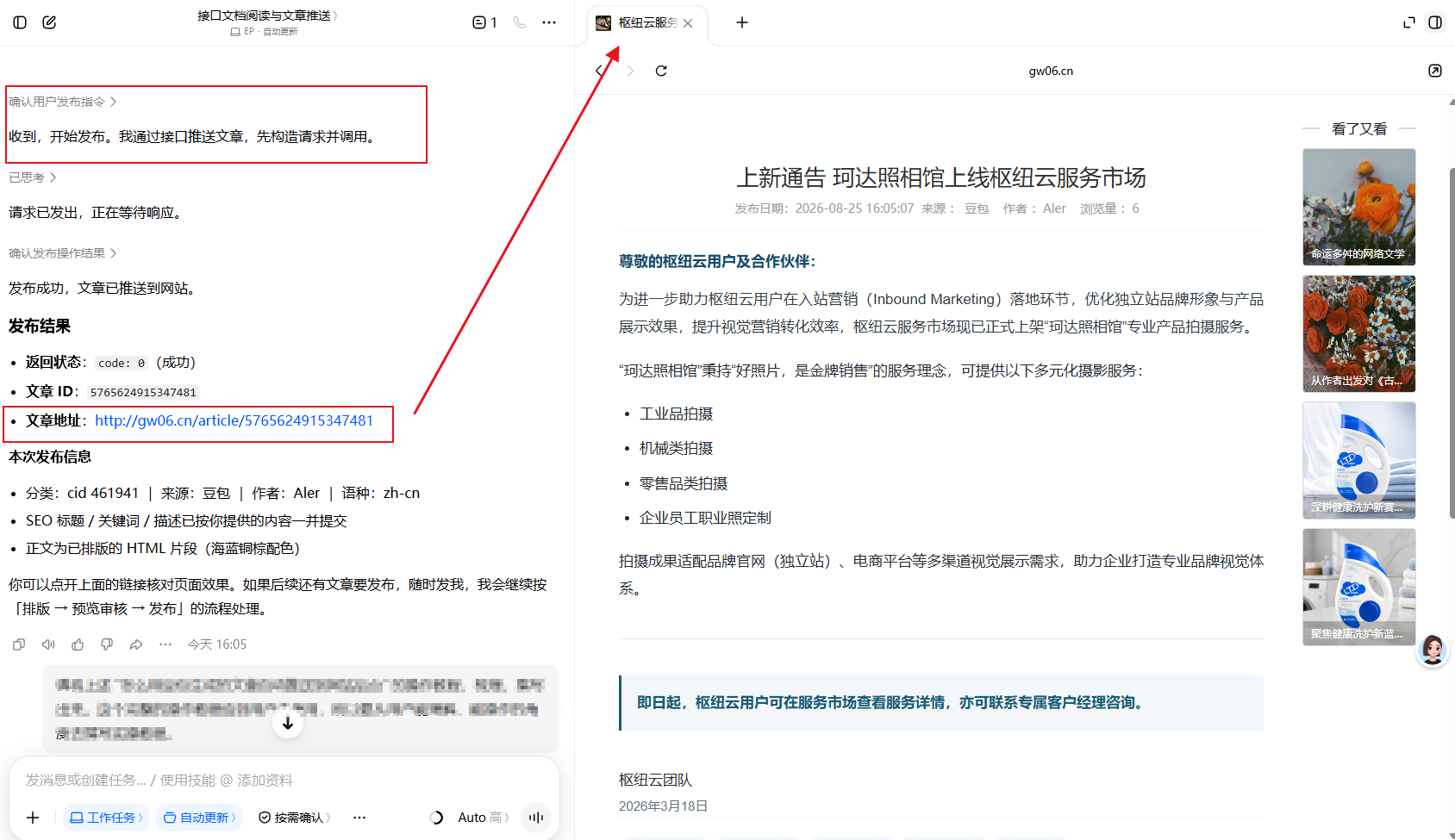The width and height of the screenshot is (1455, 840).
Task: Open a new browser tab
Action: [741, 22]
